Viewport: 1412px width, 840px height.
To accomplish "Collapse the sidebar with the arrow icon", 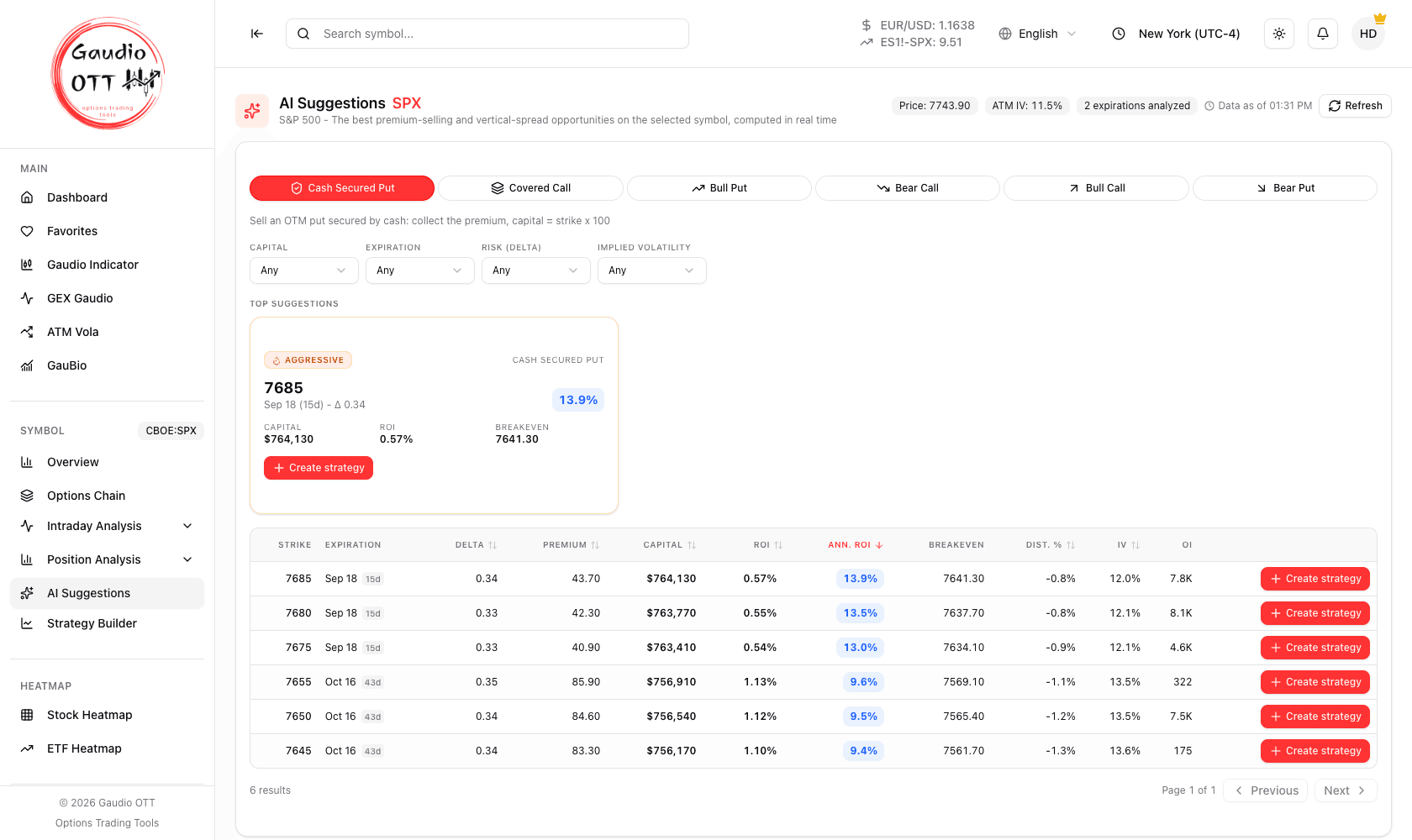I will point(257,34).
